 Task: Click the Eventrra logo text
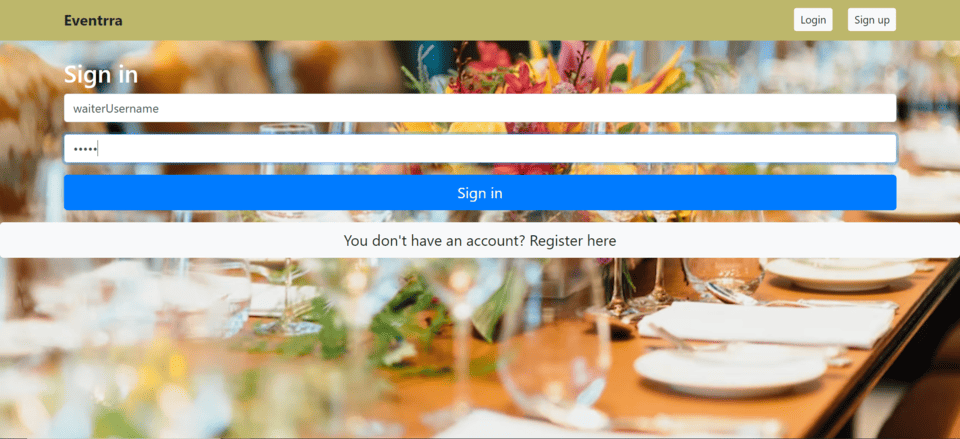click(x=93, y=20)
